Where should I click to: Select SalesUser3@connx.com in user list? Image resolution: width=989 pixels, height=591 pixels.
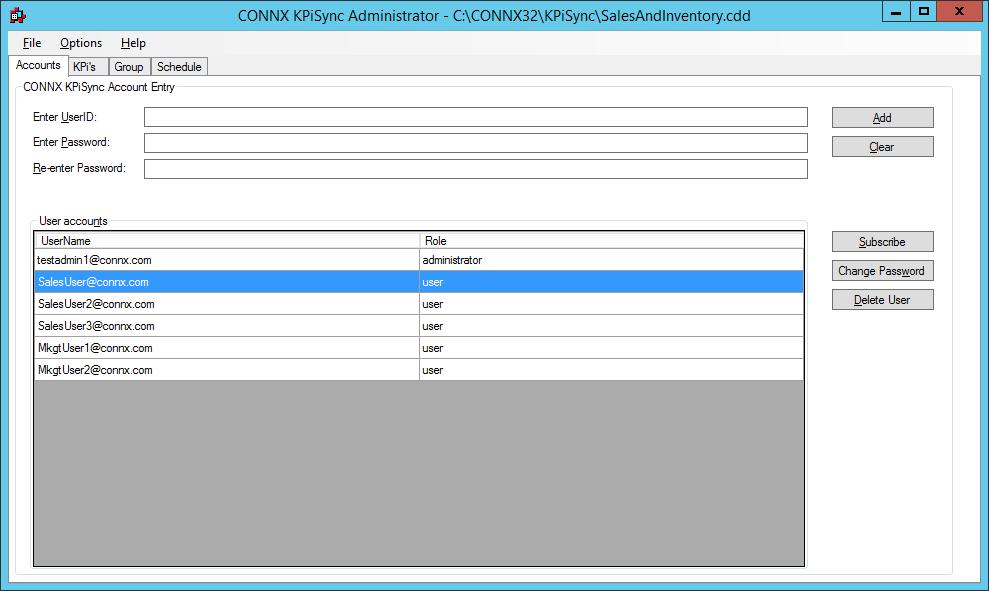coord(227,326)
